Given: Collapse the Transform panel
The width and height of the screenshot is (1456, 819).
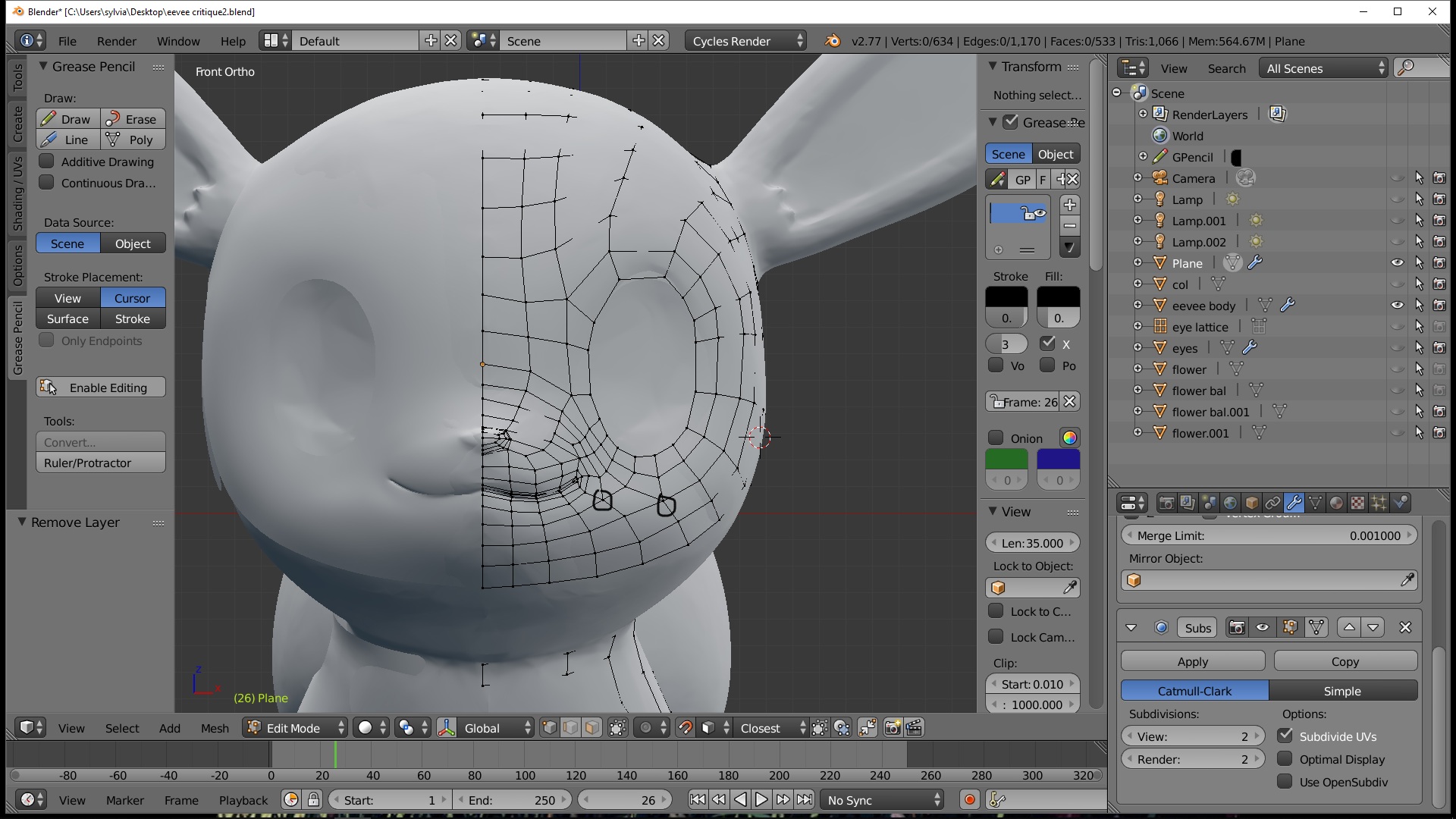Looking at the screenshot, I should click(x=993, y=67).
